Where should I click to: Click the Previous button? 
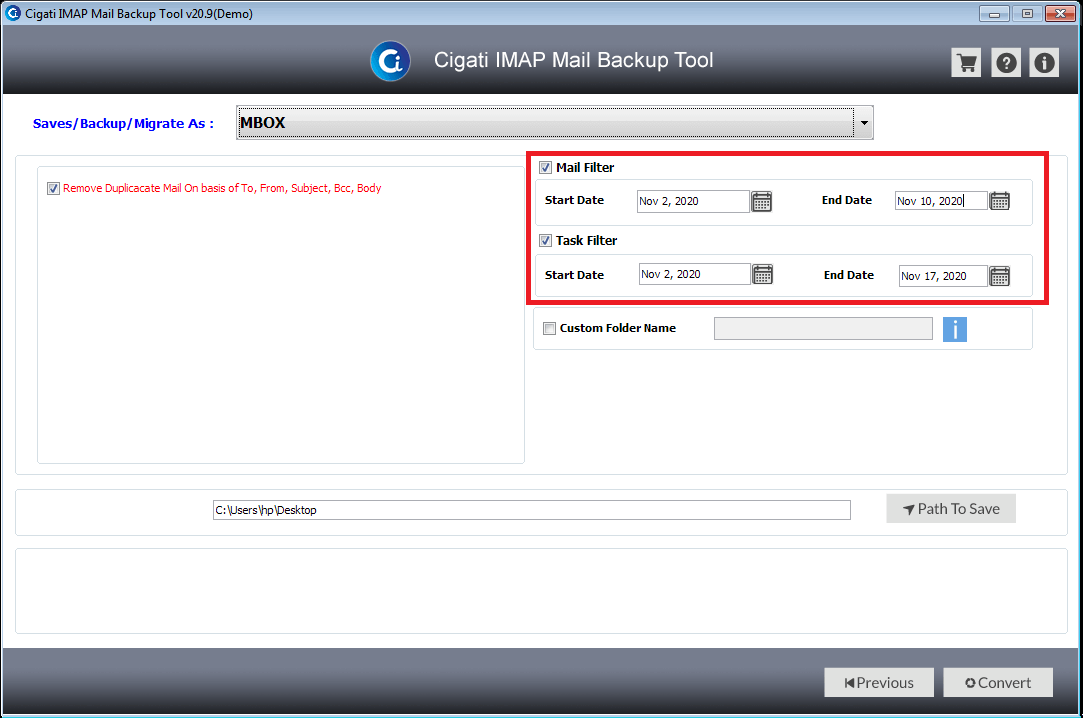click(x=879, y=683)
